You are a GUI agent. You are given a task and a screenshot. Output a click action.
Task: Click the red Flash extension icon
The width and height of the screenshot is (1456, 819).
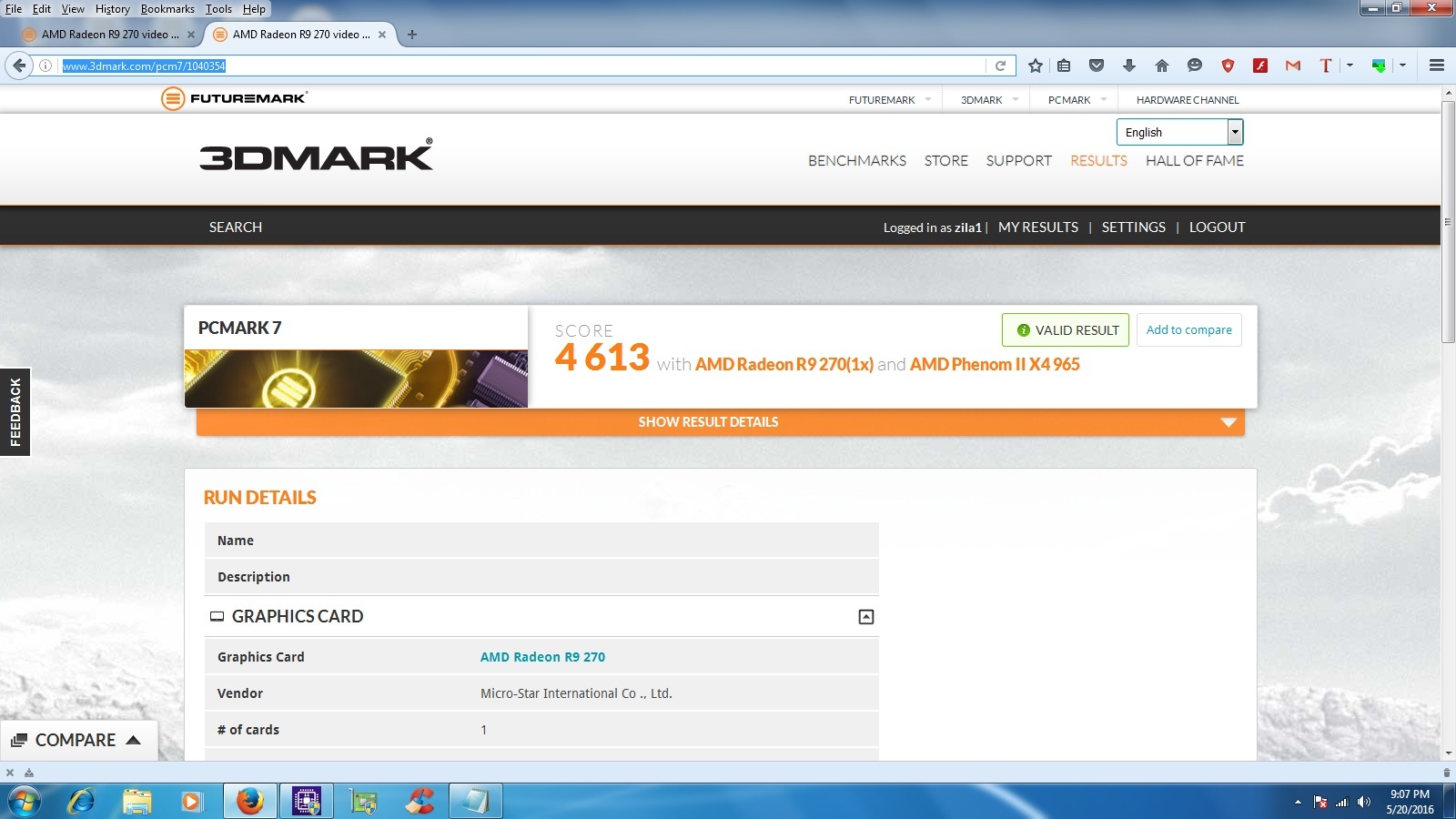pos(1260,66)
